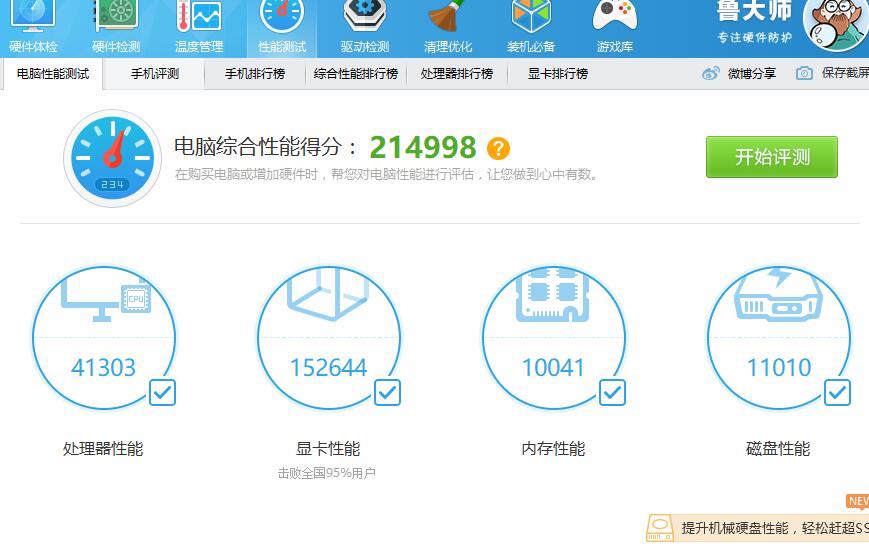Viewport: 869px width, 549px height.
Task: Click the 内存性能 label
Action: [x=553, y=449]
